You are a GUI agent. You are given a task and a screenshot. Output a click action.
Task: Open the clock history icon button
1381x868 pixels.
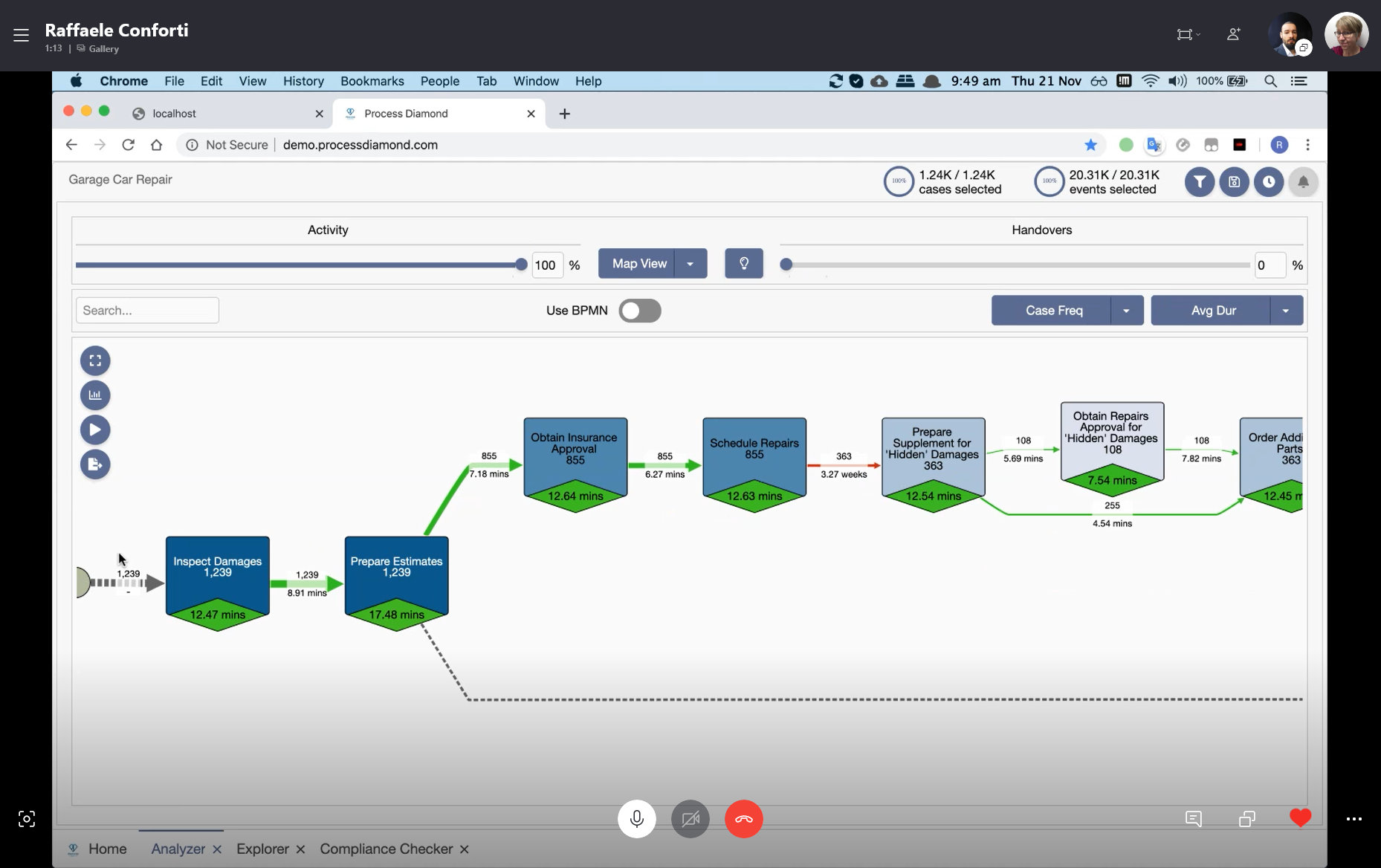pyautogui.click(x=1269, y=182)
